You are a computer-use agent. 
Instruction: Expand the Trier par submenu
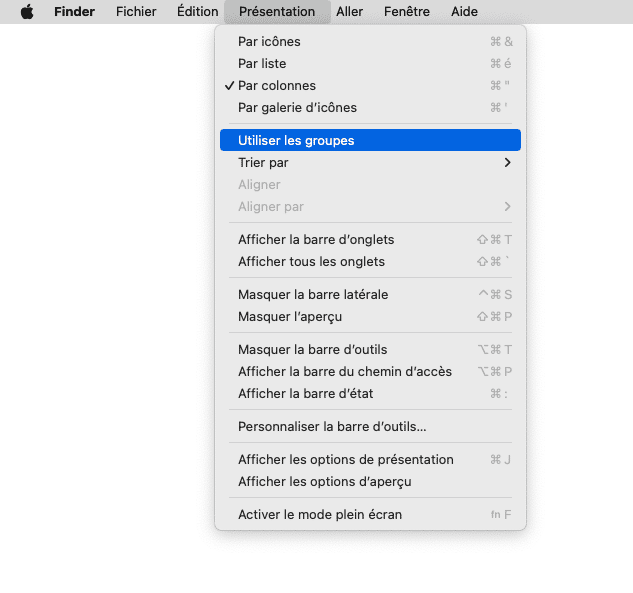(x=370, y=162)
